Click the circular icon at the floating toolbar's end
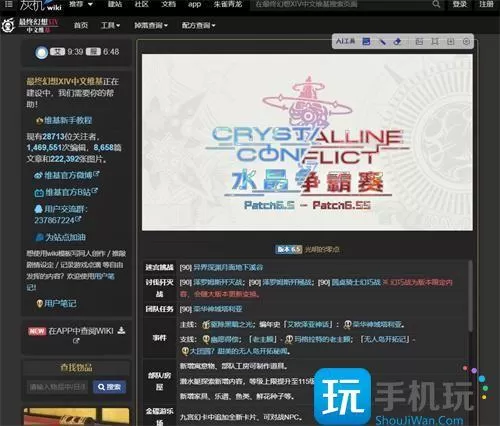500x426 pixels. tap(466, 42)
